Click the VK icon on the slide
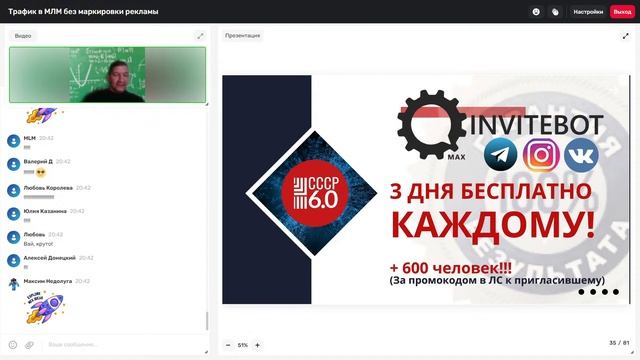This screenshot has height=360, width=640. 581,155
